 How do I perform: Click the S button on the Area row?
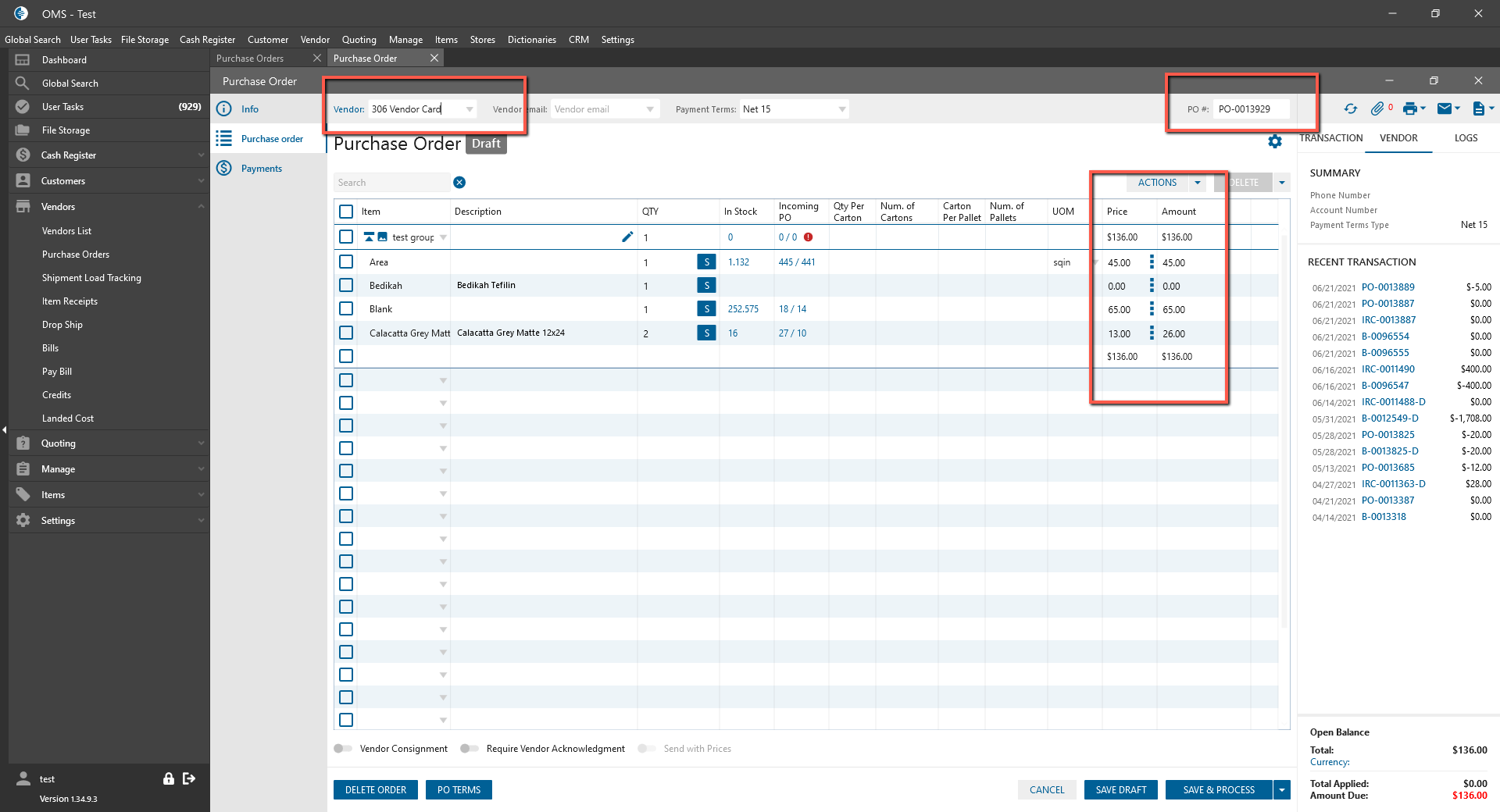(x=706, y=262)
